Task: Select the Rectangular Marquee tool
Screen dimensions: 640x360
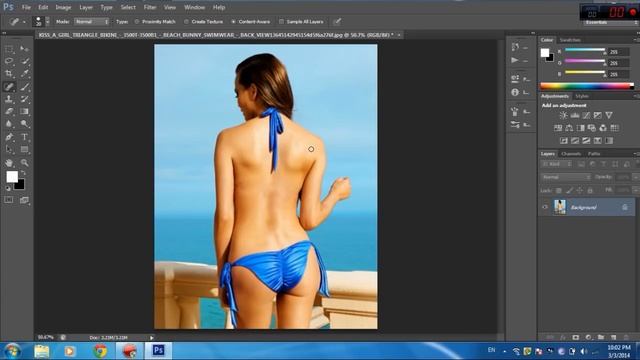Action: coord(9,49)
